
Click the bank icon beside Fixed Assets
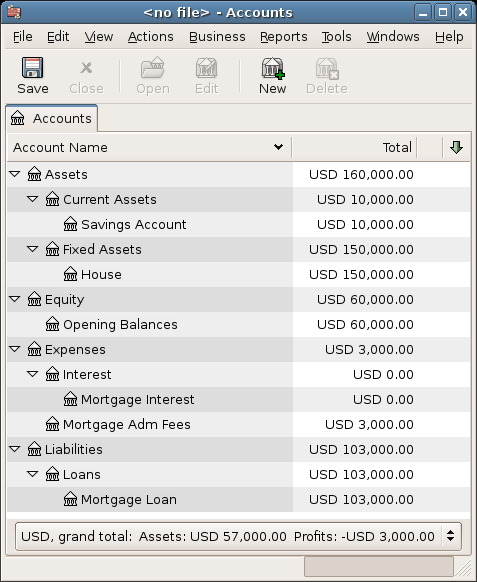(52, 249)
